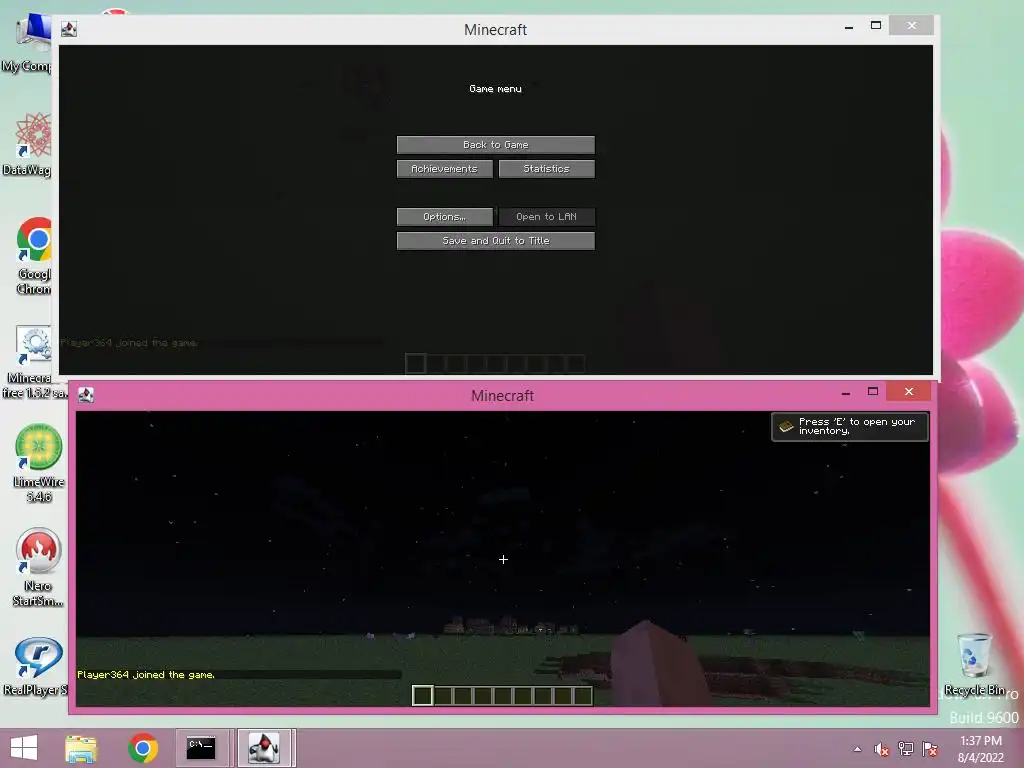Open Action Center flag icon

click(x=930, y=749)
